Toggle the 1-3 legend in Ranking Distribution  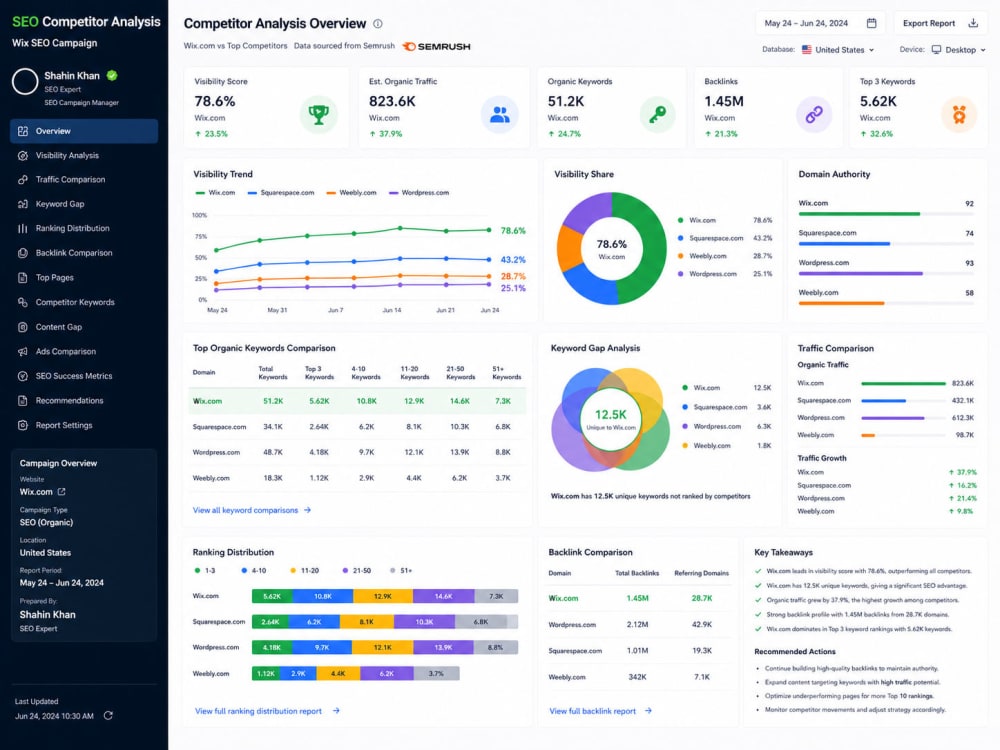click(x=205, y=571)
